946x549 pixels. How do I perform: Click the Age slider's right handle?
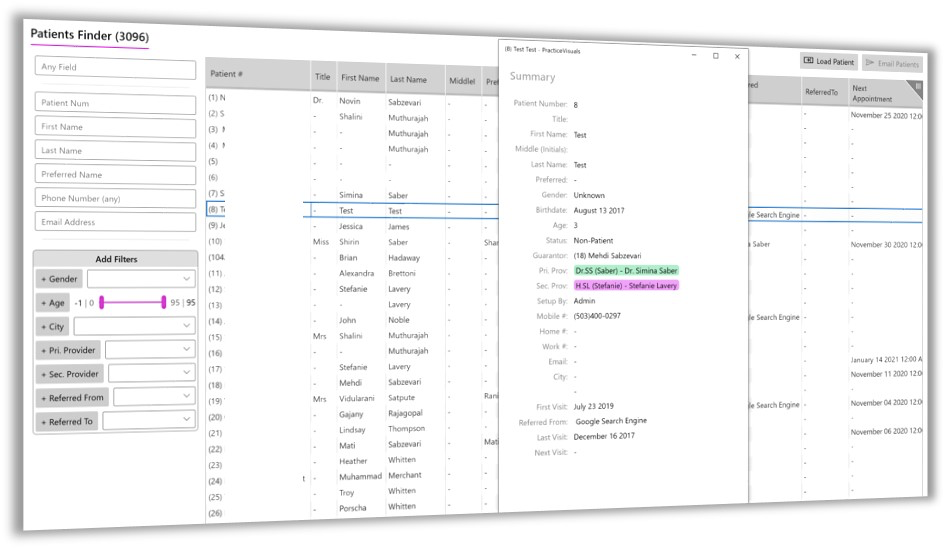click(164, 302)
